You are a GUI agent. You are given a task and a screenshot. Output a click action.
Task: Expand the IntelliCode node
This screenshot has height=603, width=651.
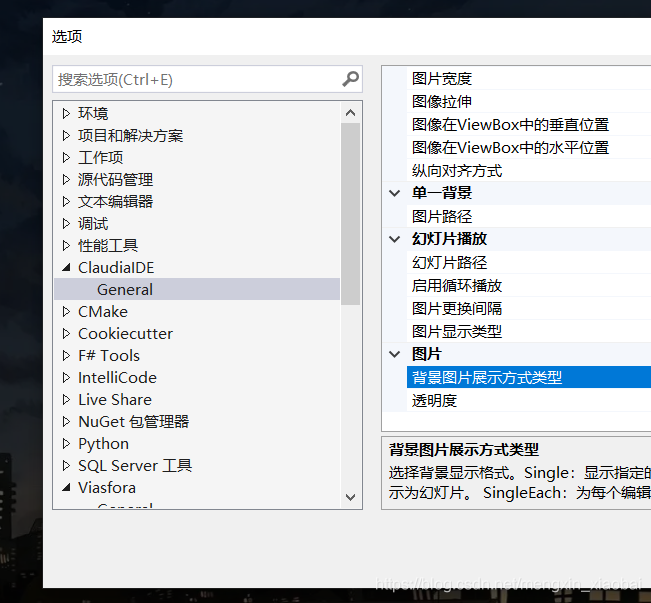pyautogui.click(x=66, y=377)
